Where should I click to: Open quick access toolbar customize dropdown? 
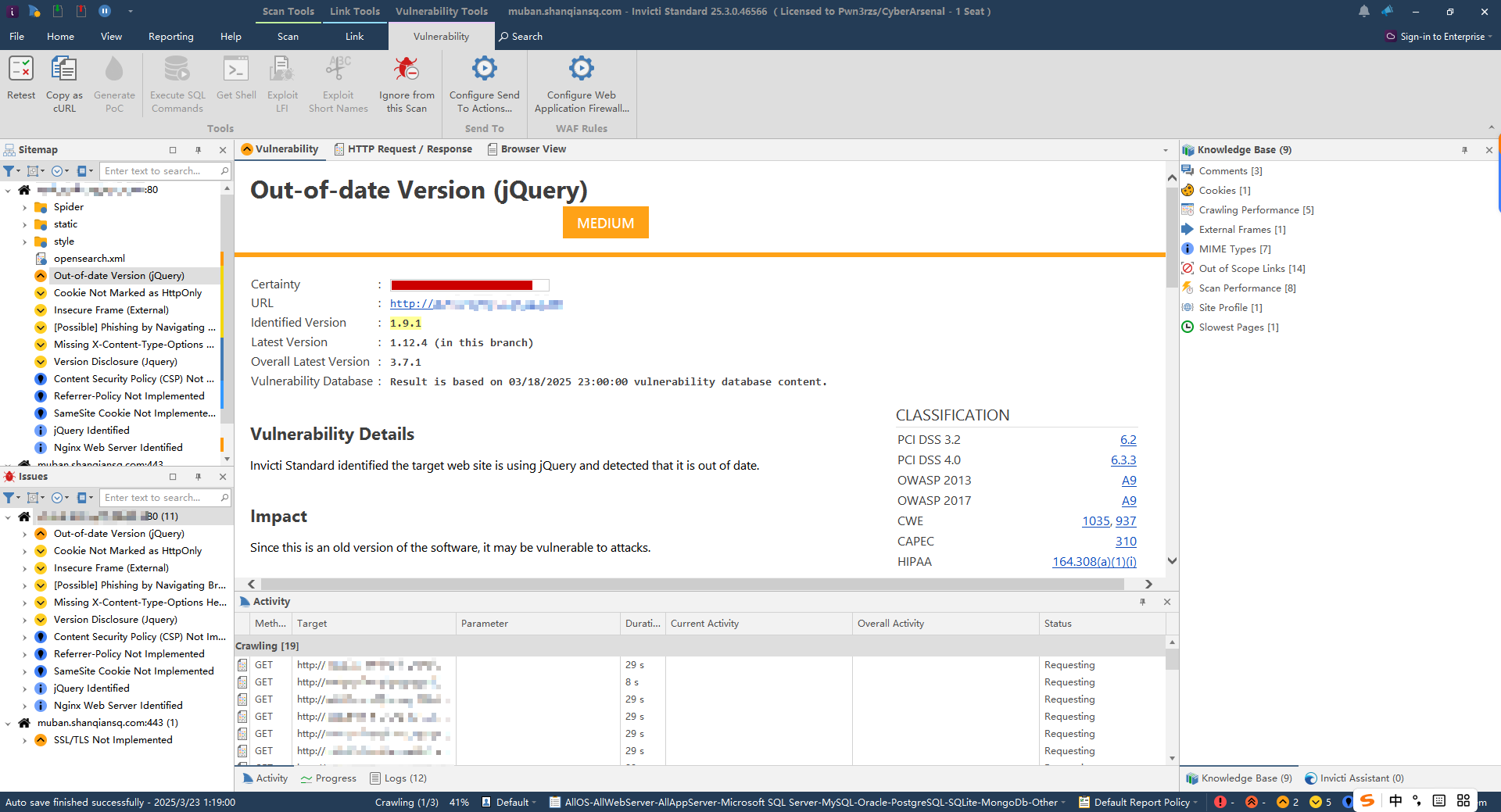(130, 12)
